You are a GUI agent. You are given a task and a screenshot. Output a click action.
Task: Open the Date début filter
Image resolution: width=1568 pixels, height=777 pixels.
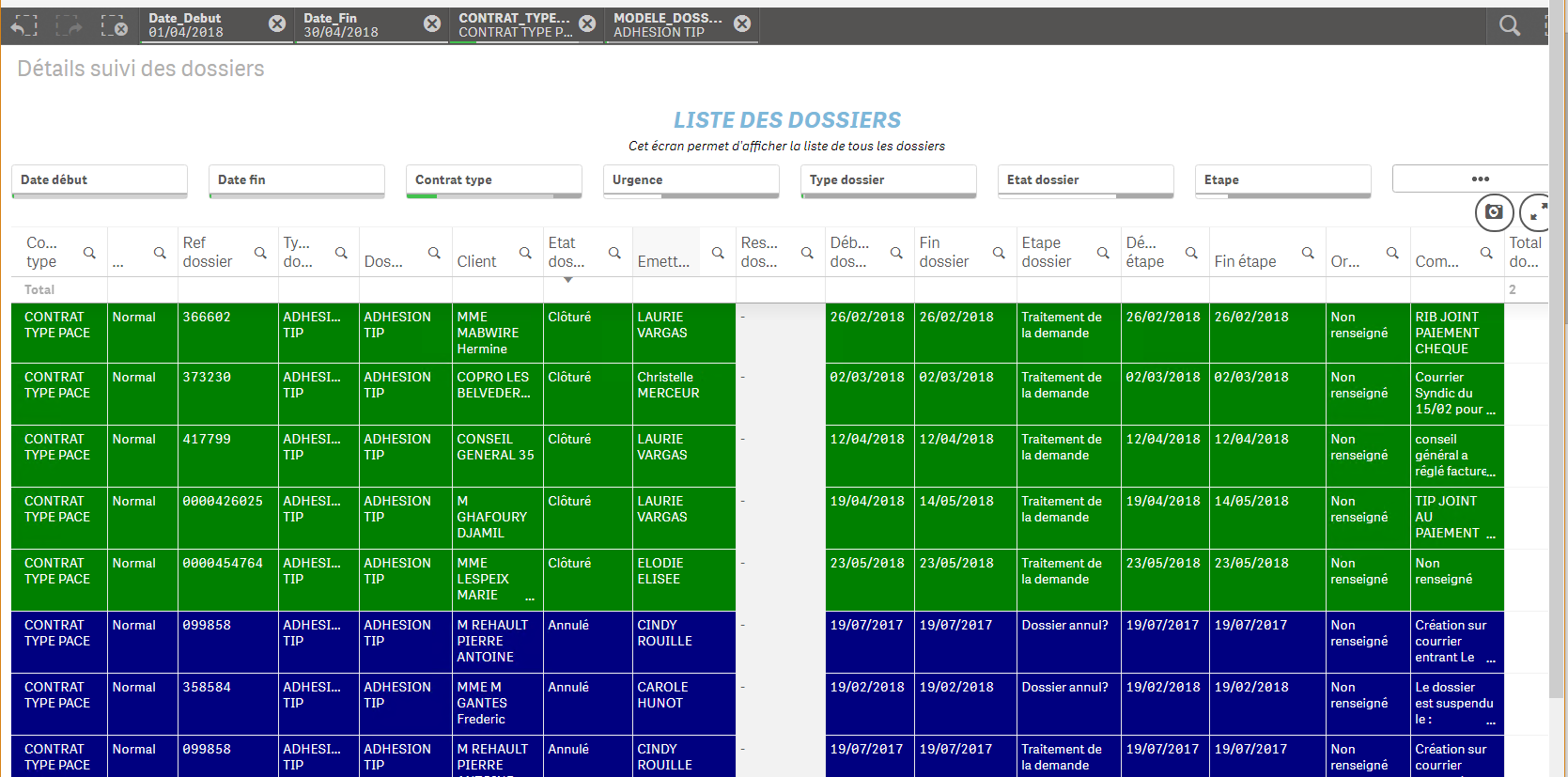(100, 180)
